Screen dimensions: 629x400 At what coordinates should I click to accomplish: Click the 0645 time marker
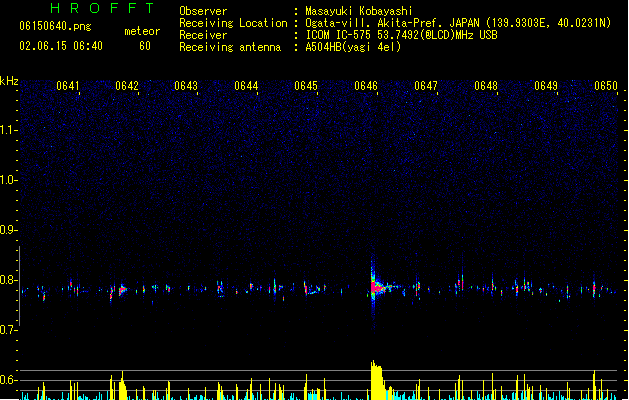point(306,86)
